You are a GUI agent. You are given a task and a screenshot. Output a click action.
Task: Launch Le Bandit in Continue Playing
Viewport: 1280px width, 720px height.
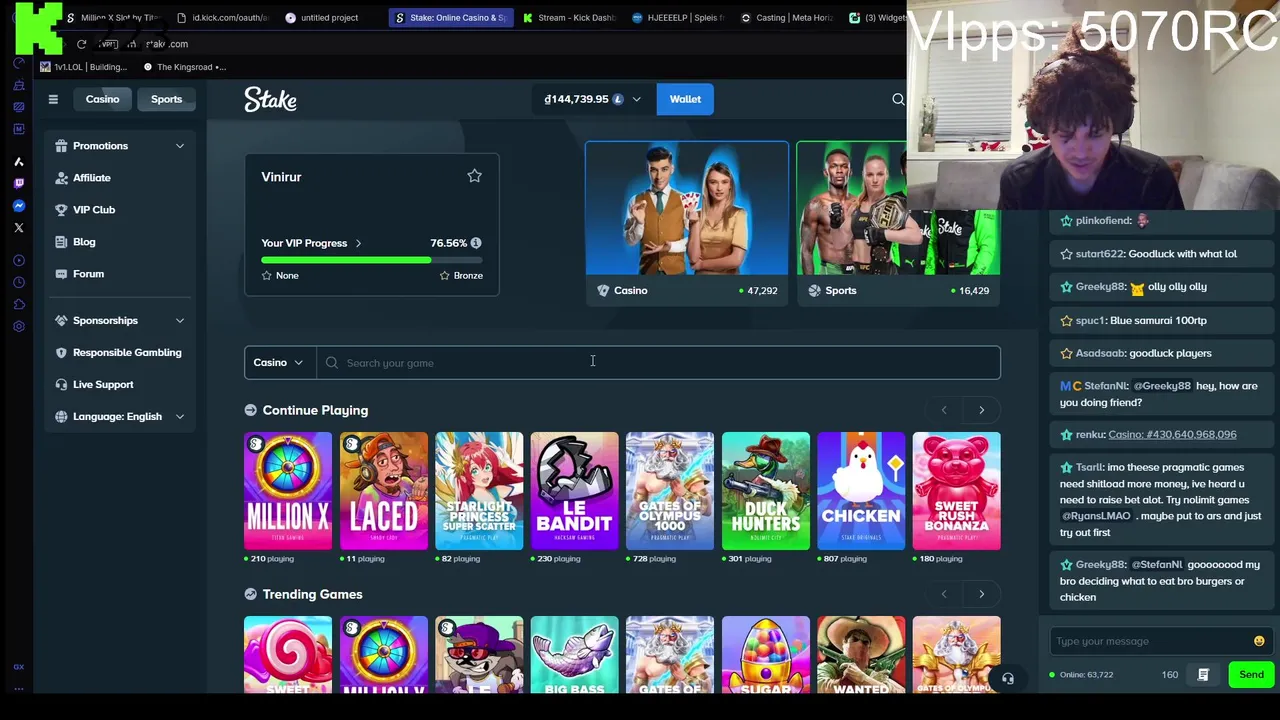point(574,491)
